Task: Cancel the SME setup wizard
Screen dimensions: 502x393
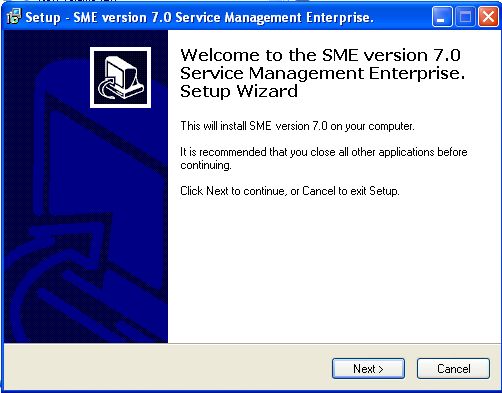Action: click(453, 369)
